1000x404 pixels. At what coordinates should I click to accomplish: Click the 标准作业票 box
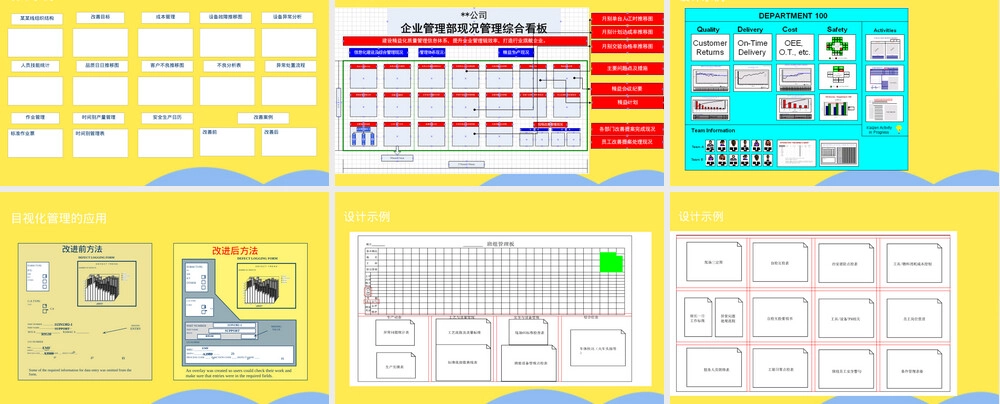pos(35,143)
